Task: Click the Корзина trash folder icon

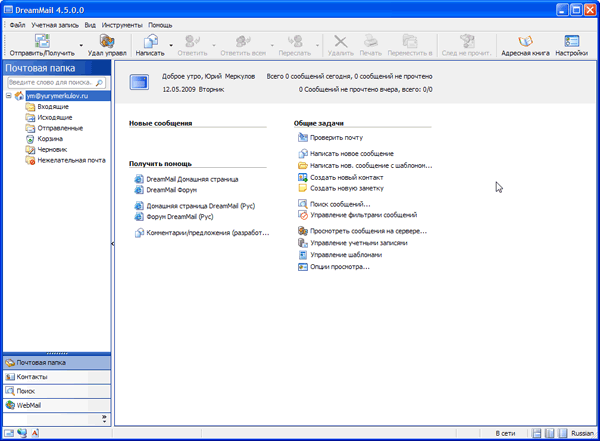Action: tap(30, 139)
